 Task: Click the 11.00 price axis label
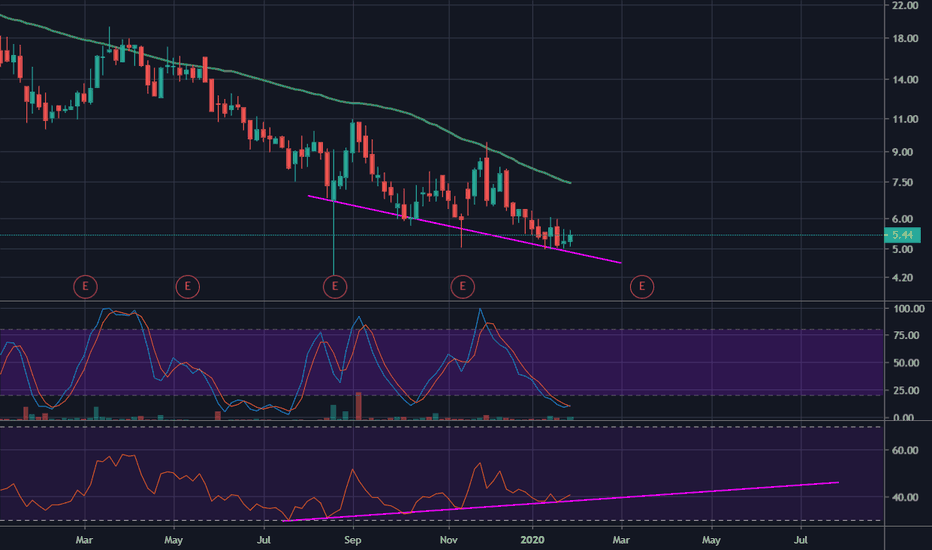click(905, 120)
